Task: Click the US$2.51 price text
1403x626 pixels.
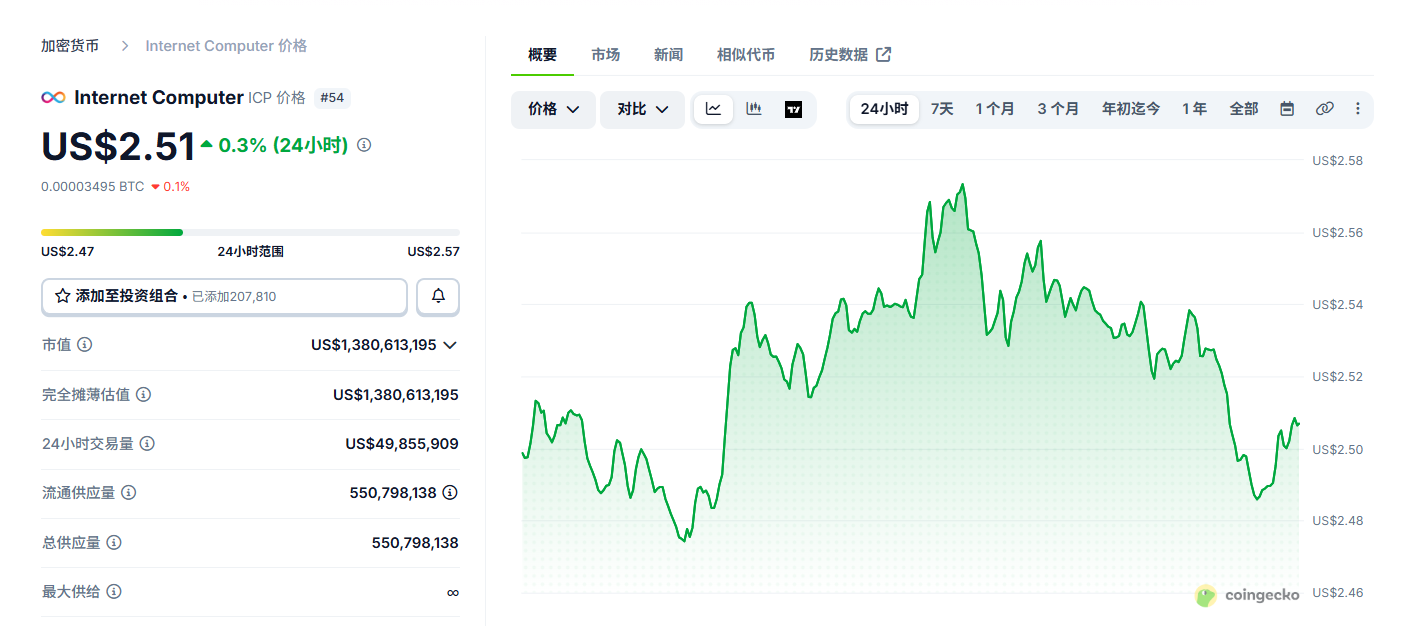Action: (118, 146)
